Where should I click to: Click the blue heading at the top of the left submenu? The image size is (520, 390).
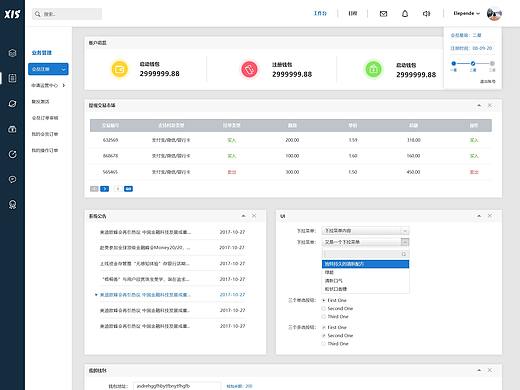coord(42,53)
